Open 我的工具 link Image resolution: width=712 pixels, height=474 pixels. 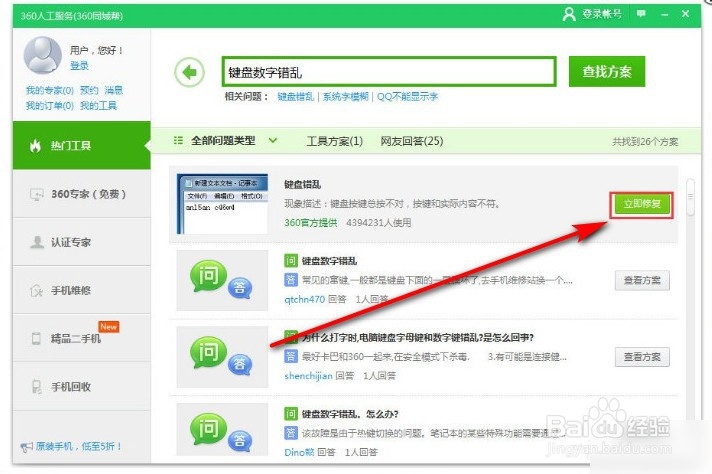coord(99,106)
